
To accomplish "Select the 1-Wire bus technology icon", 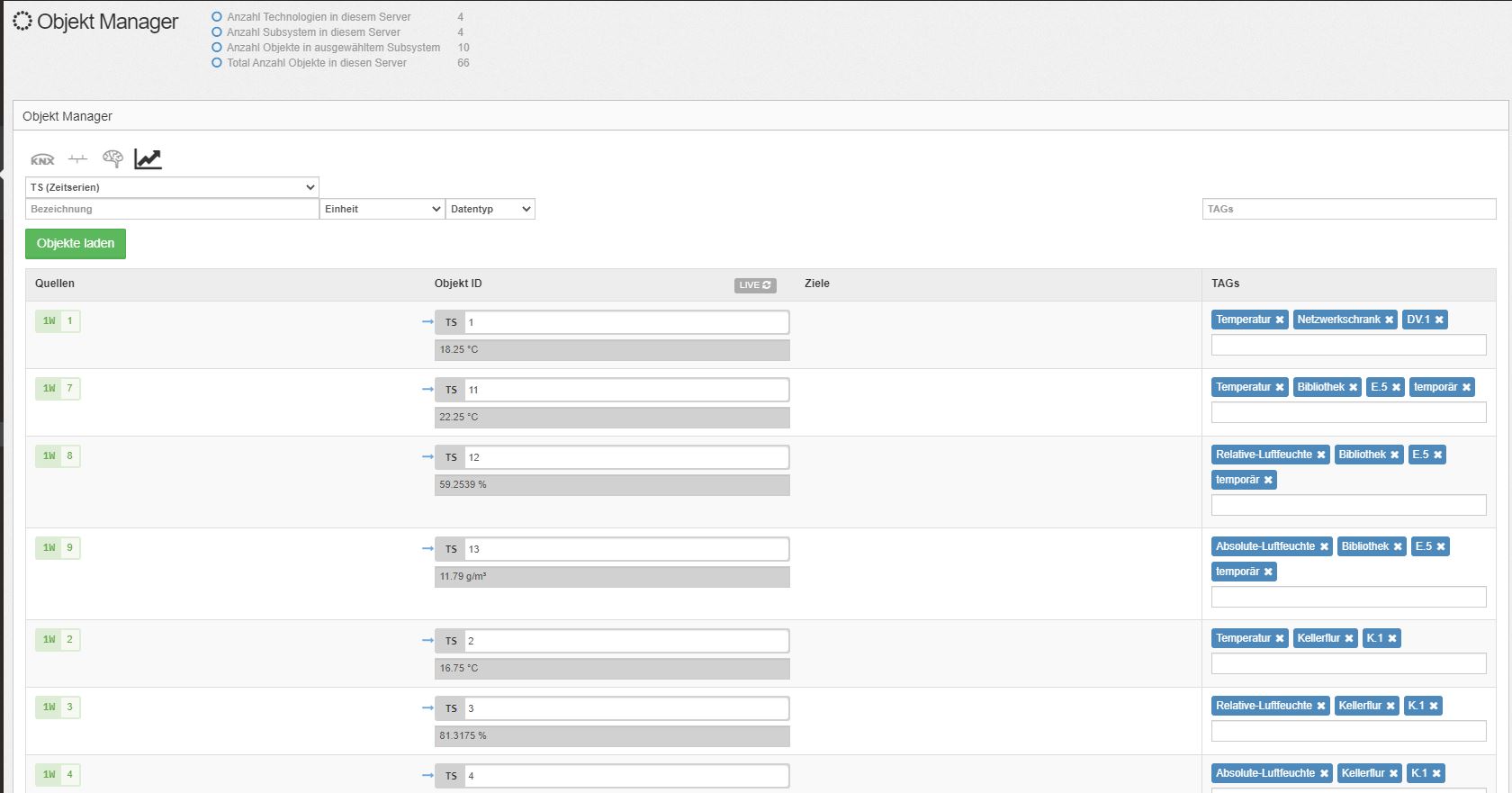I will (x=77, y=159).
